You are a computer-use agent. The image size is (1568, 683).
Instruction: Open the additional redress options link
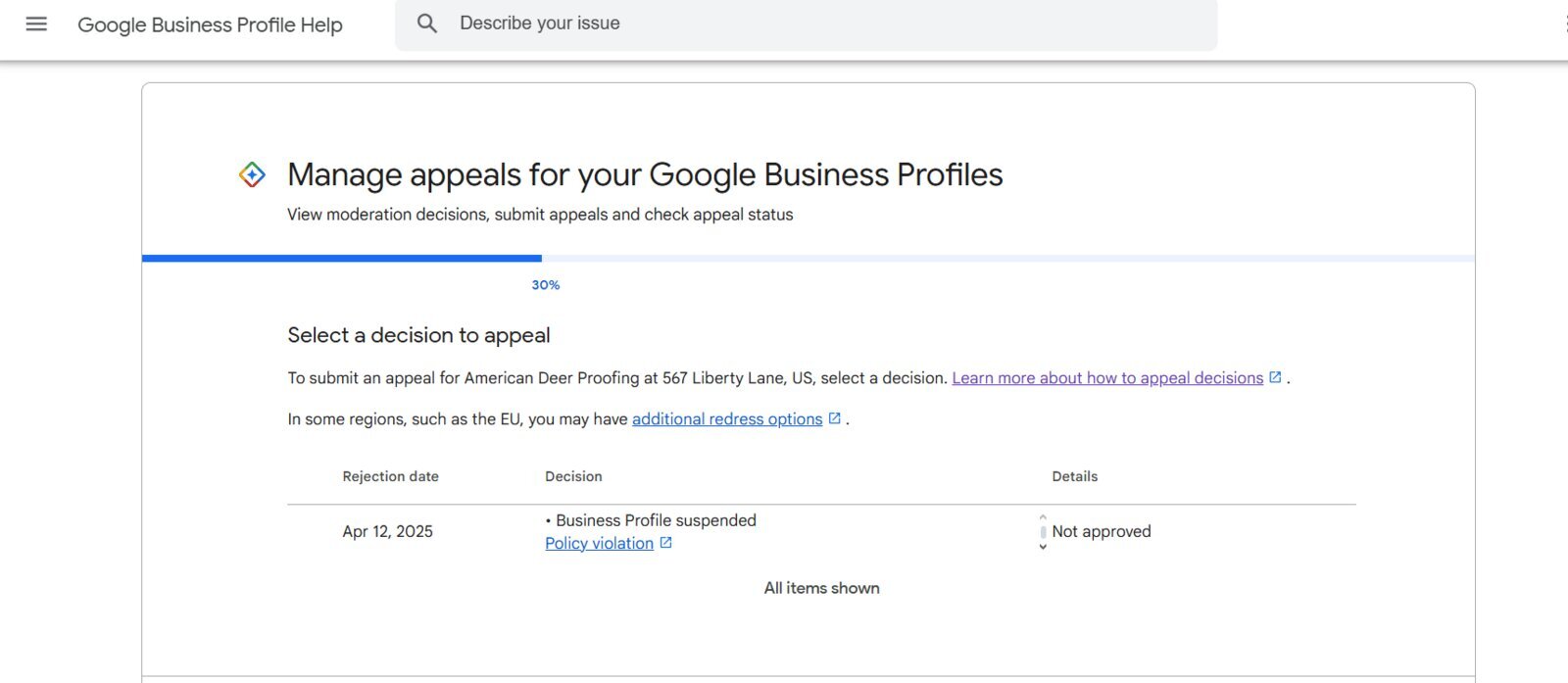(x=727, y=419)
